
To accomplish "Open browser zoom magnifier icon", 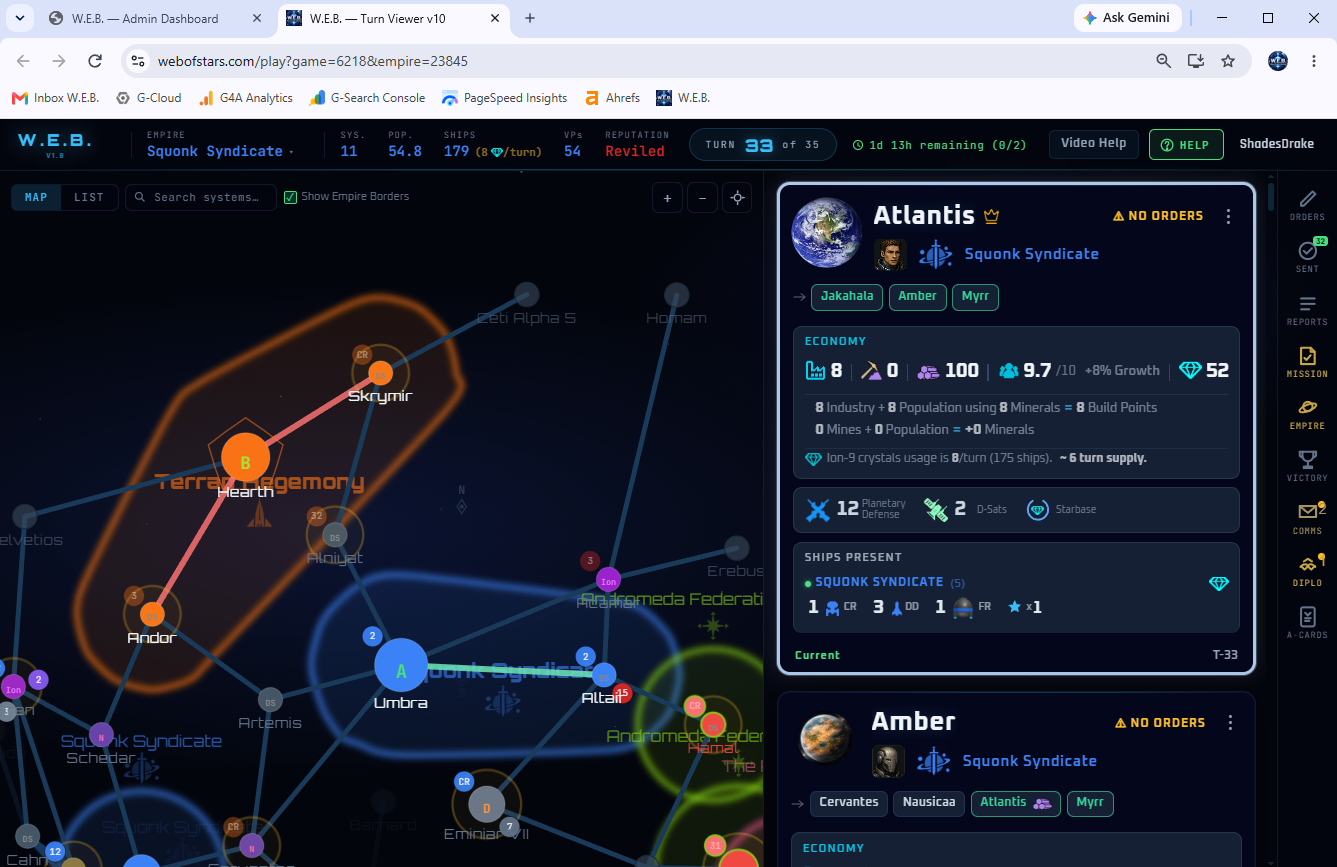I will tap(1163, 61).
